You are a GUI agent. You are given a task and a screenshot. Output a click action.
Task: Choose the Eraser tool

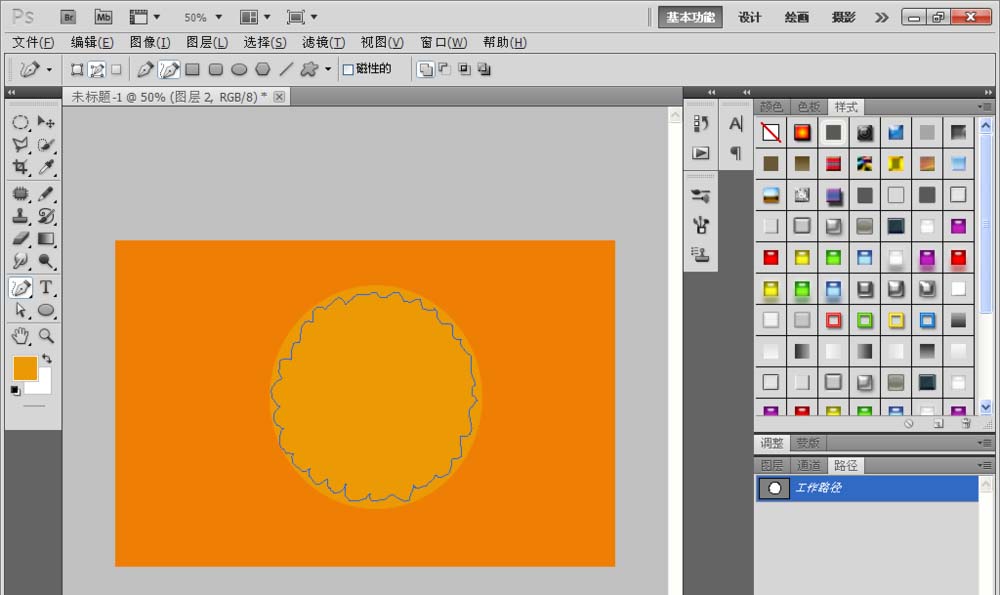click(x=20, y=239)
